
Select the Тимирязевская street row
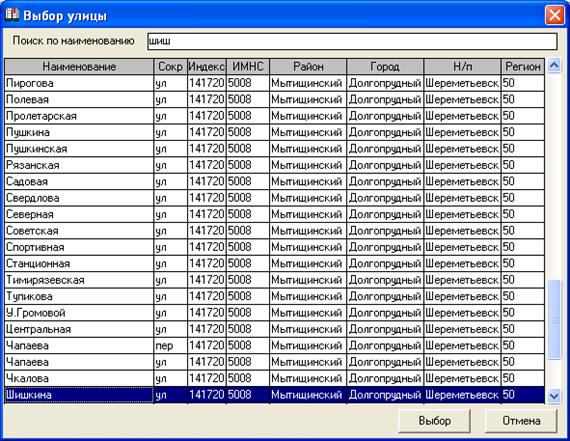click(274, 280)
